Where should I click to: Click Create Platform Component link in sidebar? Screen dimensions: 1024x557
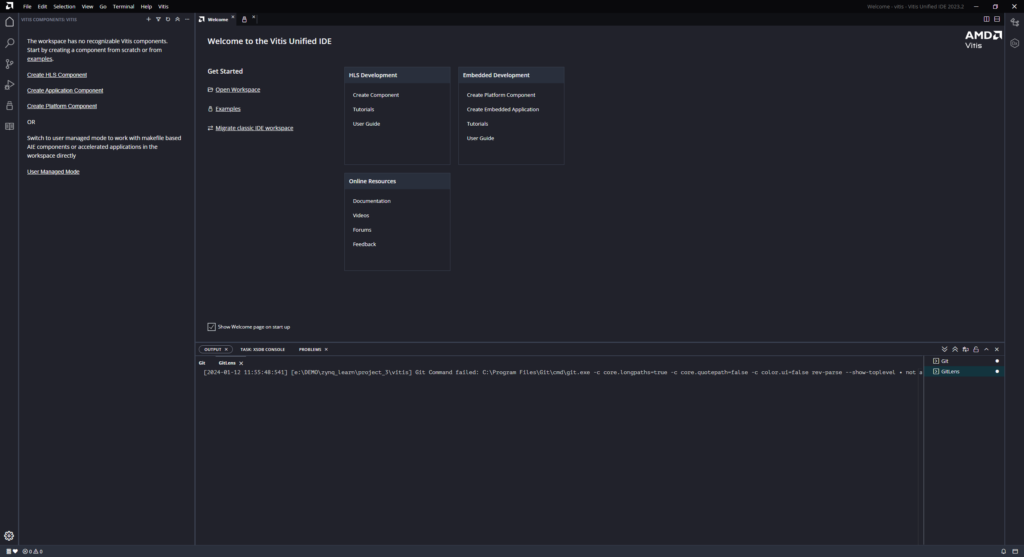pos(61,106)
